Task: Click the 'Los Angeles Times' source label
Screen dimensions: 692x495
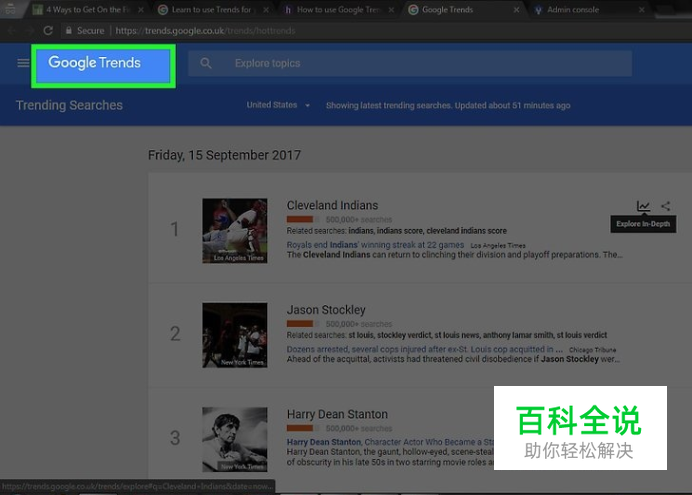Action: click(x=498, y=246)
